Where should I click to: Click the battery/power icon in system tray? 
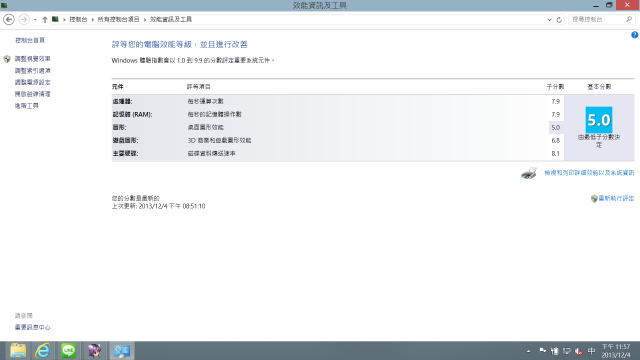pos(554,351)
